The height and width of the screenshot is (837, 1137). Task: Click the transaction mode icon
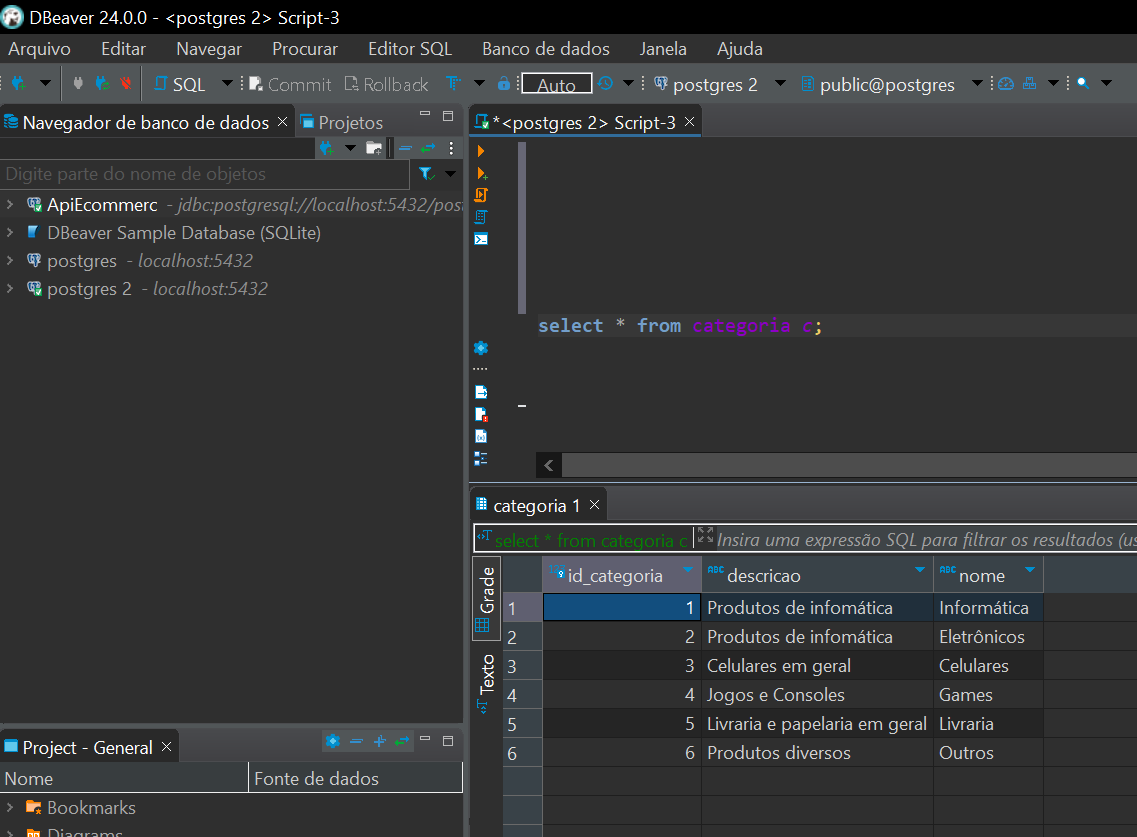[x=453, y=83]
